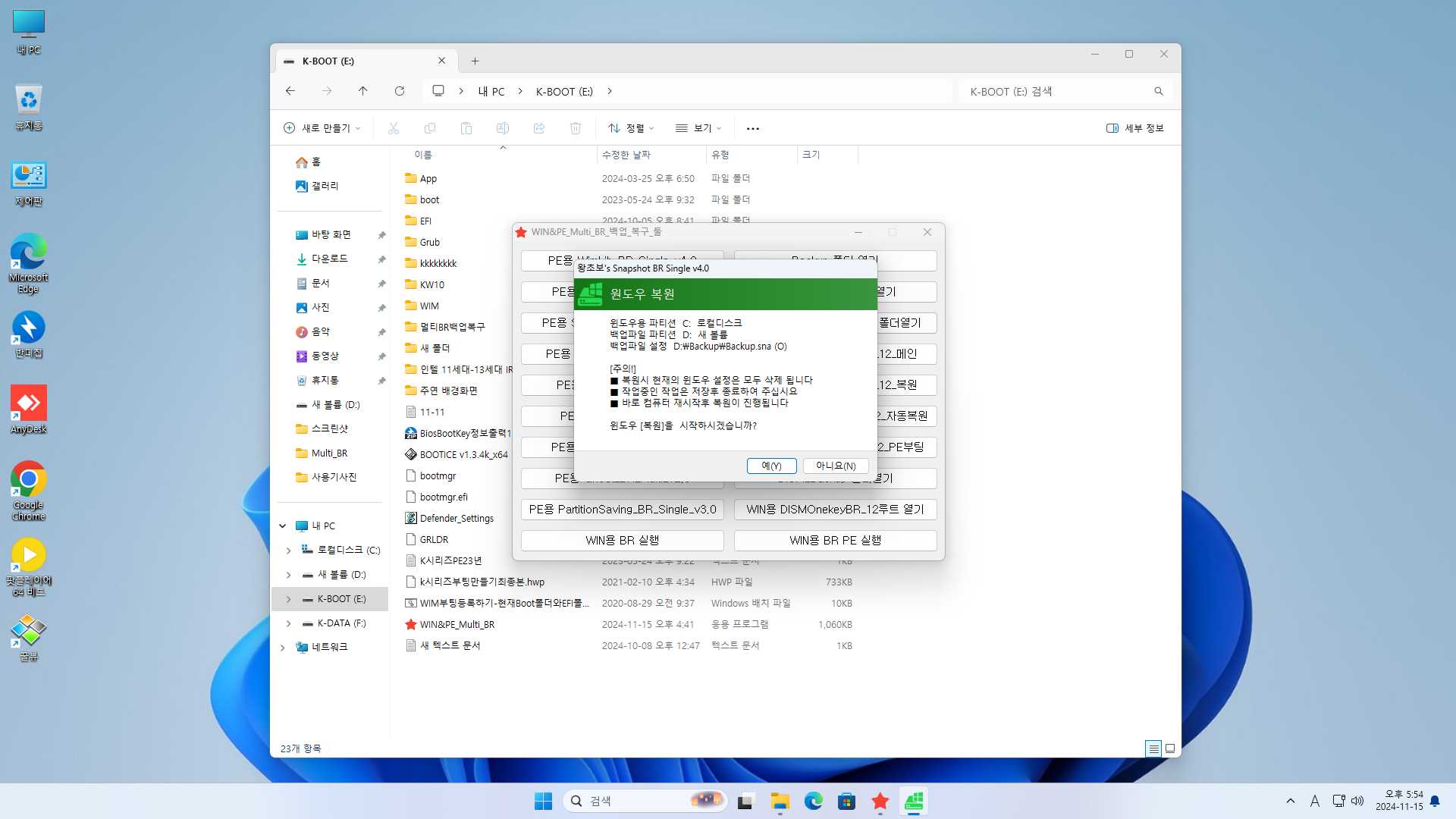The height and width of the screenshot is (819, 1456).
Task: Switch to large thumbnails view icon
Action: (1170, 748)
